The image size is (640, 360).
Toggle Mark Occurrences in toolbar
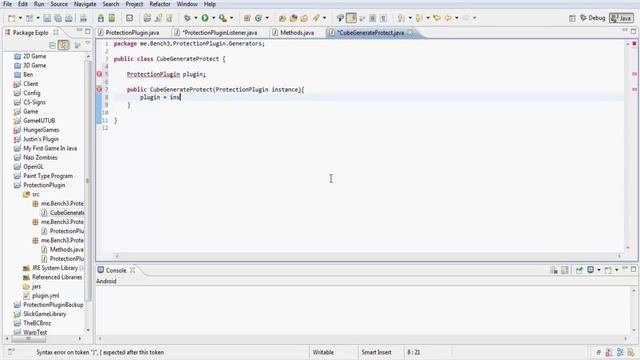coord(351,18)
